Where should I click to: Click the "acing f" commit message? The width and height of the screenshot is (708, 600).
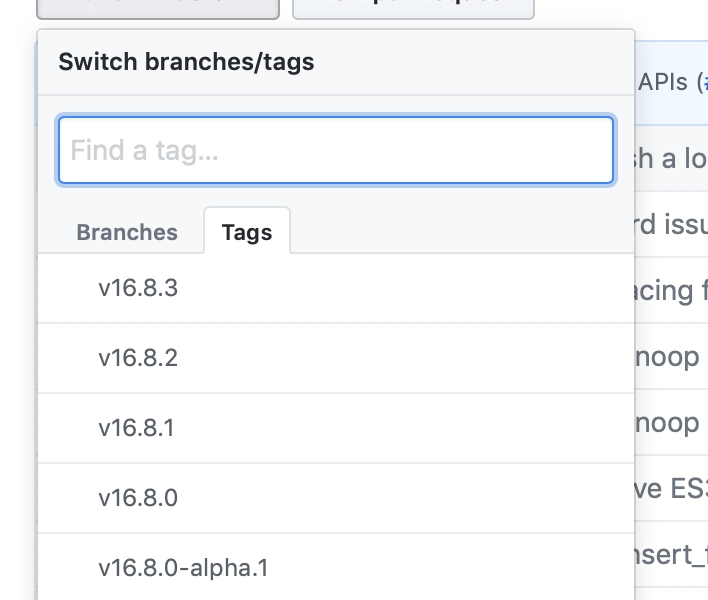tap(671, 291)
